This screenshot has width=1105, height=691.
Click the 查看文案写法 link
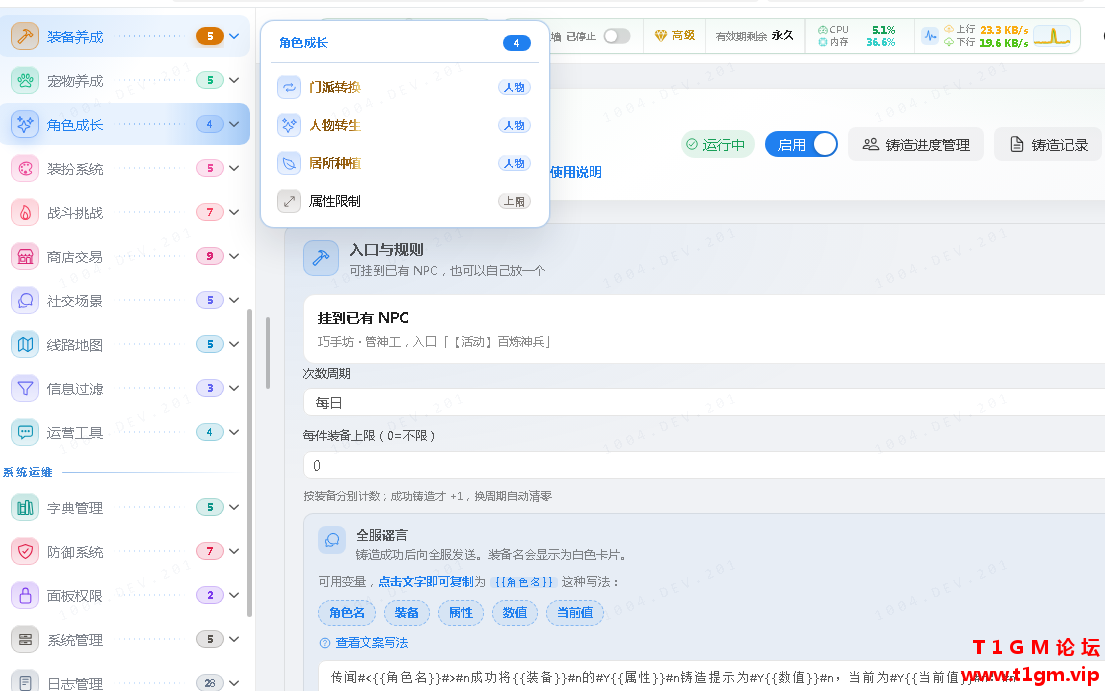pos(371,643)
